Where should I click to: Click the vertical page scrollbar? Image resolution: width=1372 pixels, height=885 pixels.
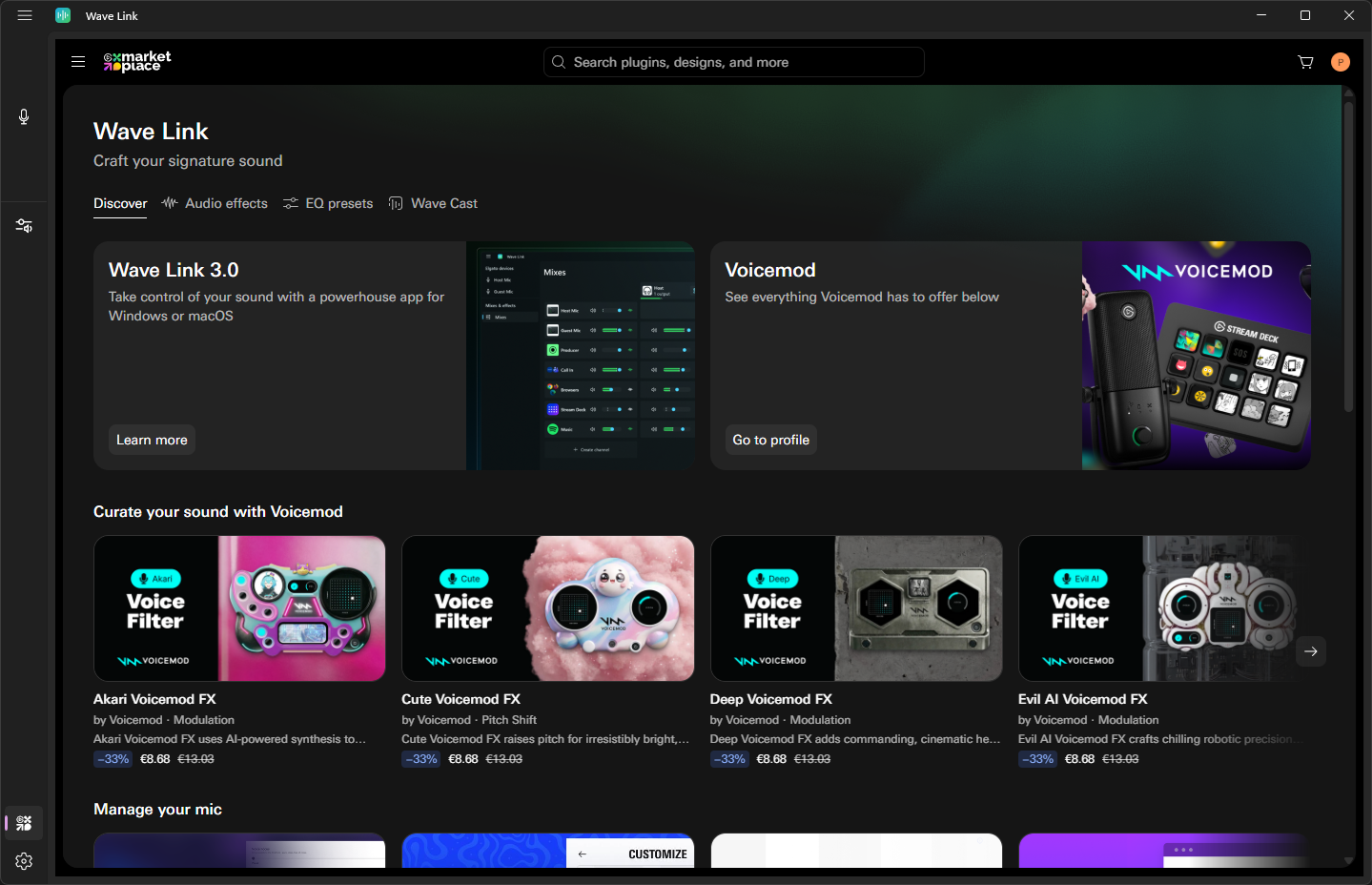tap(1348, 257)
